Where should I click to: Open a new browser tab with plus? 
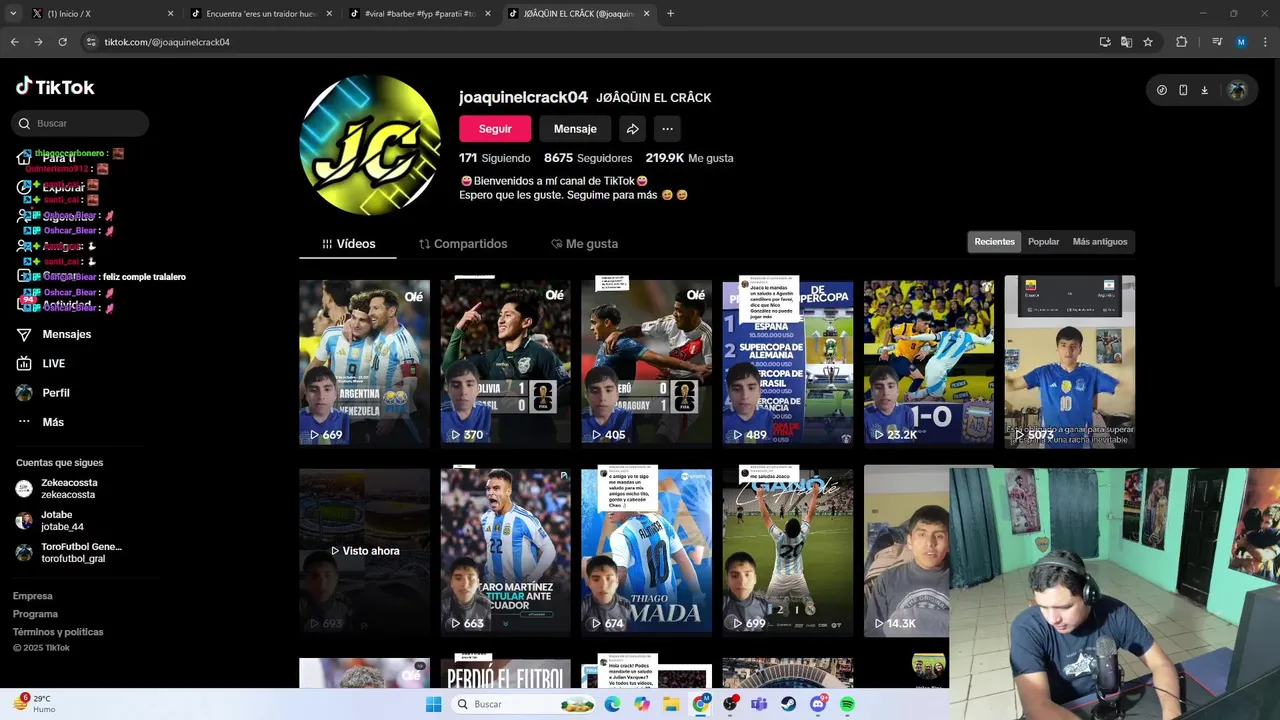point(670,13)
